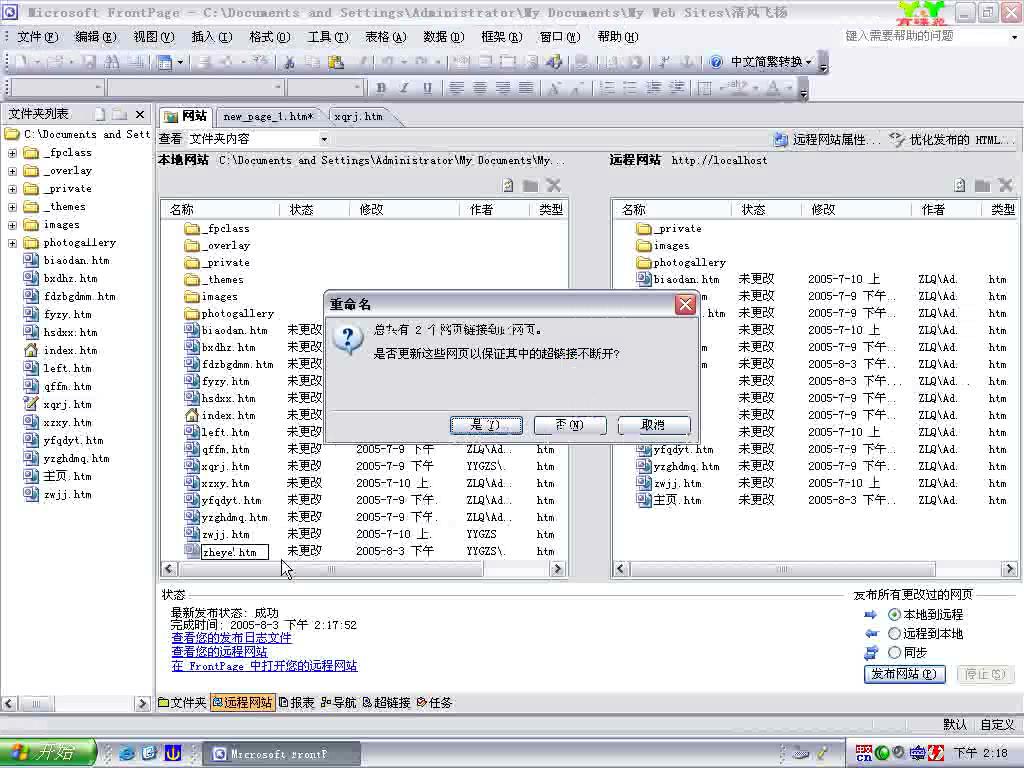Select the synchronize radio button

(894, 652)
